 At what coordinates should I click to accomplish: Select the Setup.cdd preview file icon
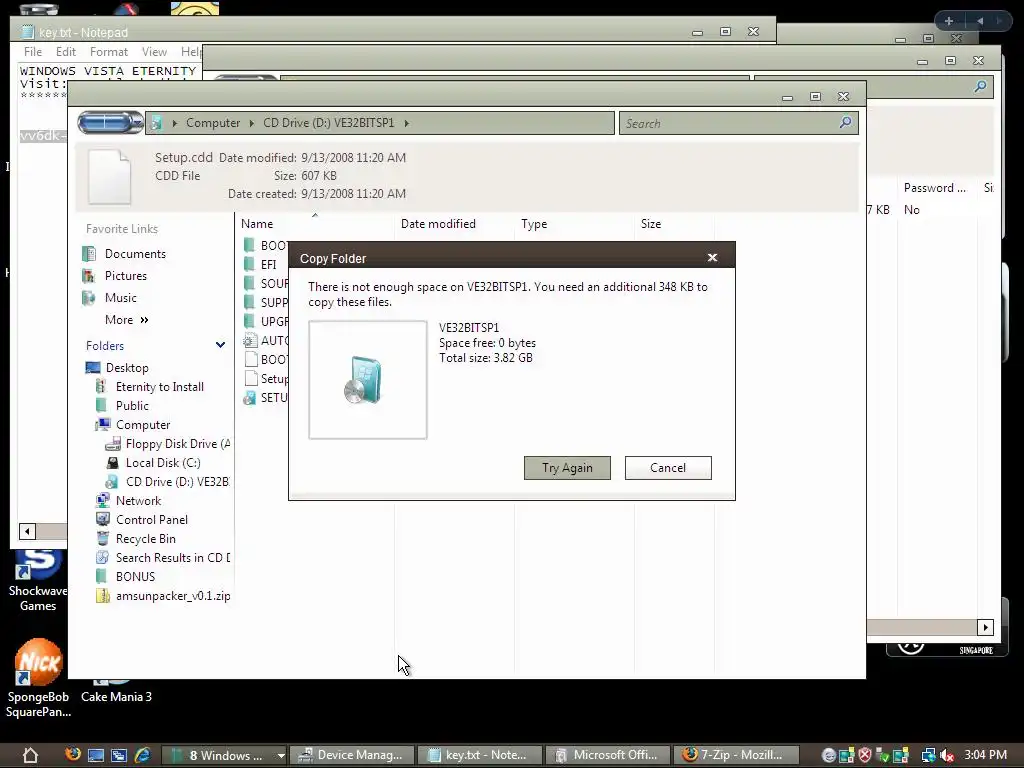click(x=110, y=176)
